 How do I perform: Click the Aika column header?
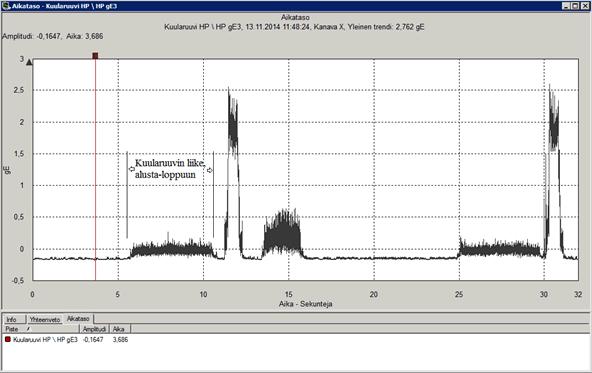(x=120, y=329)
